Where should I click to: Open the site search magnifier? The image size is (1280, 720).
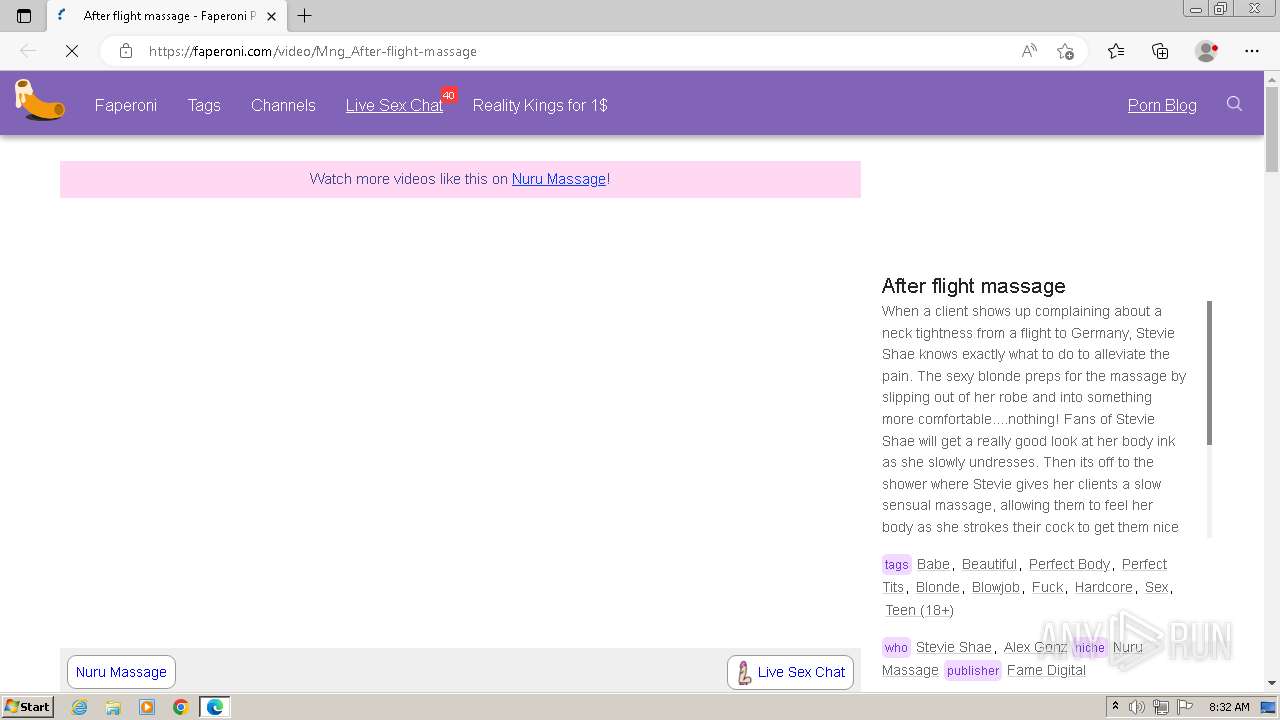pos(1234,104)
